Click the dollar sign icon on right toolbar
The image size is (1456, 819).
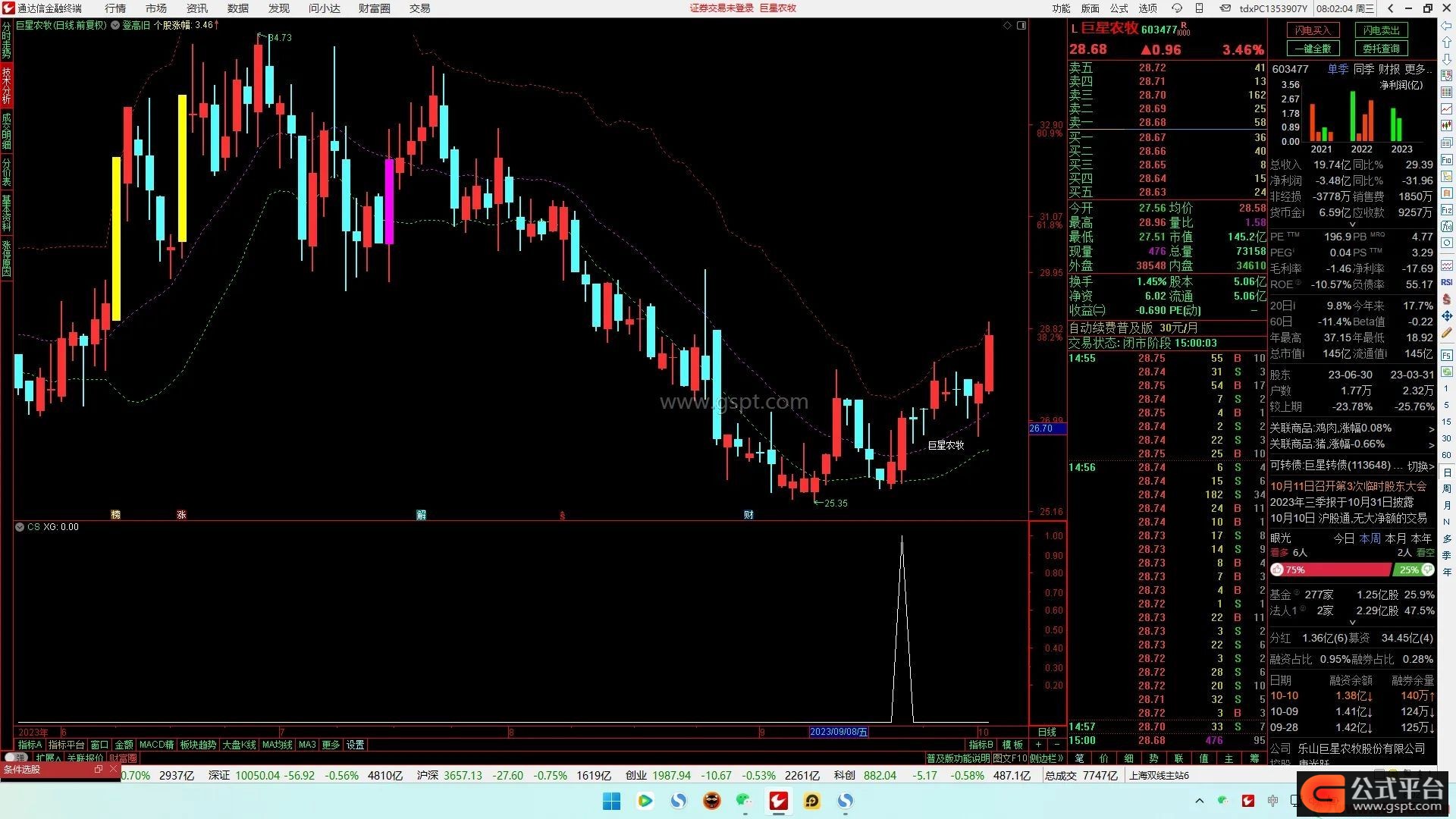coord(1447,299)
